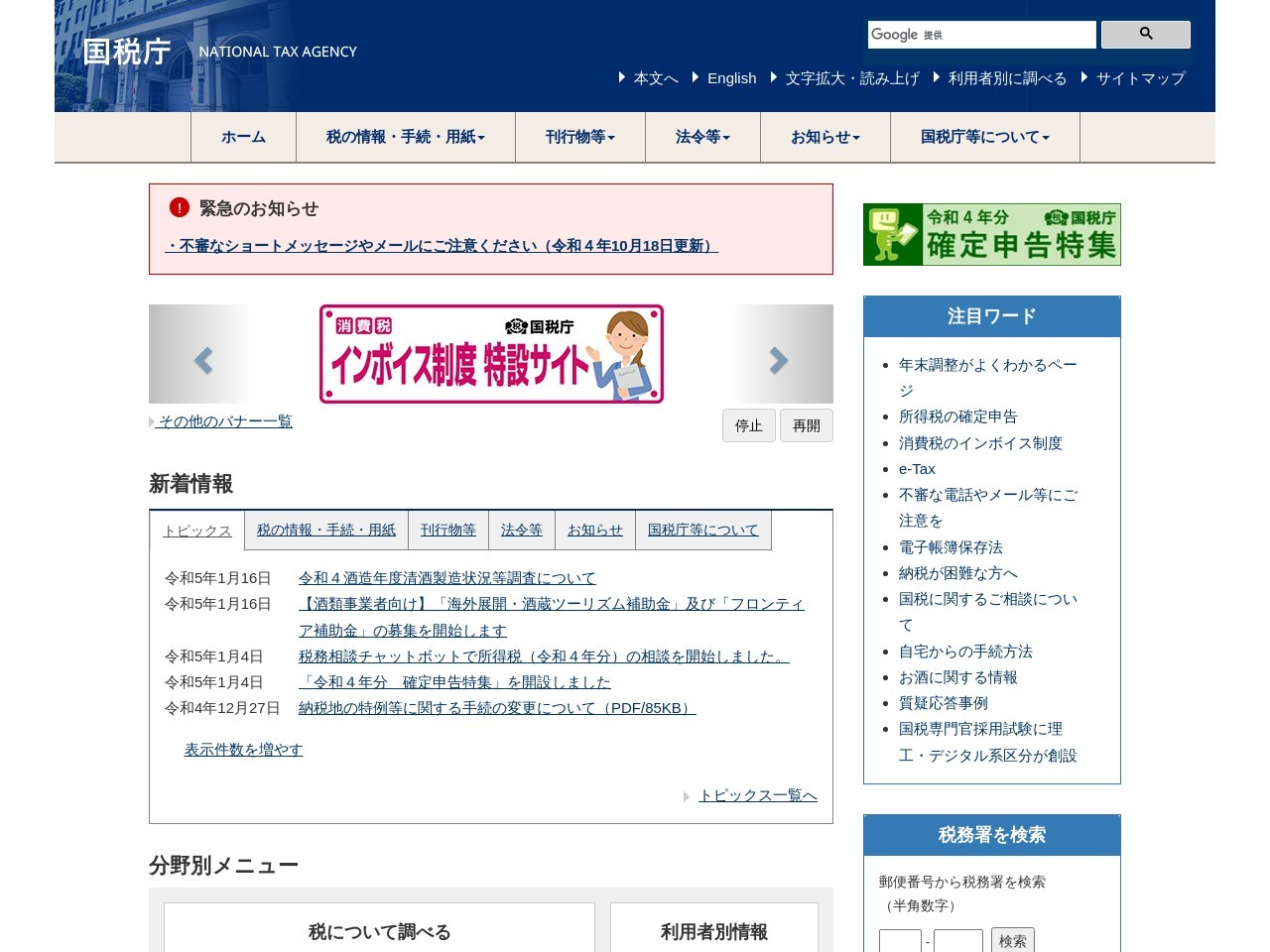Select the 税の情報・手続・用紙 news tab

point(326,531)
